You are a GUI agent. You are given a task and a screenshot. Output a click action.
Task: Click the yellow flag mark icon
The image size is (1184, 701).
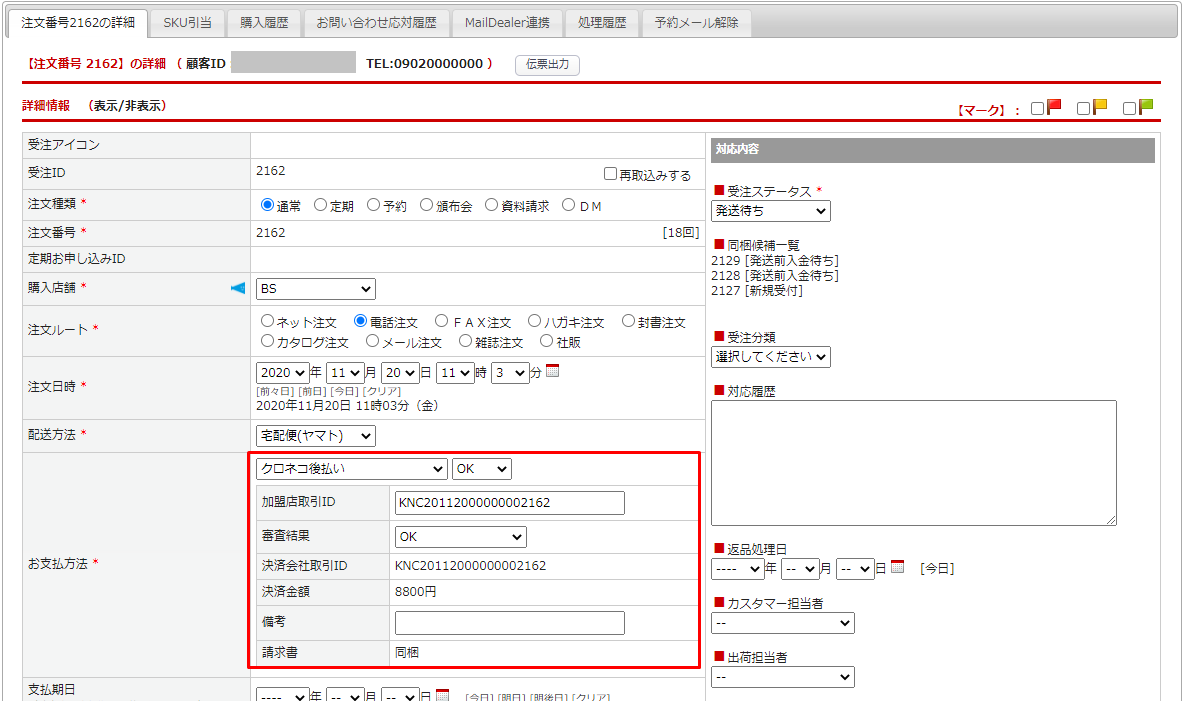point(1100,107)
